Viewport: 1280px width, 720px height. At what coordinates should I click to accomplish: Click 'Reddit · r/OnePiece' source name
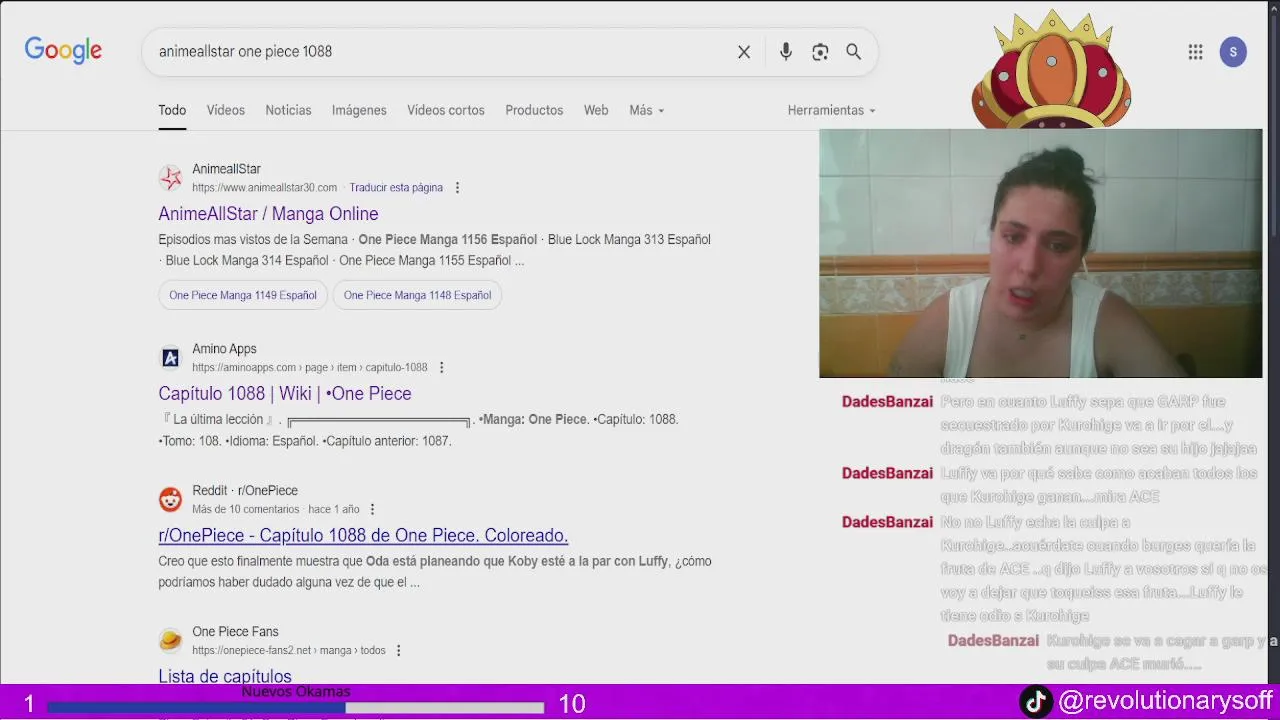tap(245, 491)
